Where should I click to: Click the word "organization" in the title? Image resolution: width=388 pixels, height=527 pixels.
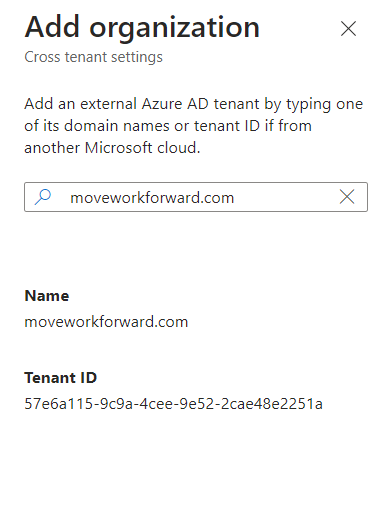[x=174, y=29]
